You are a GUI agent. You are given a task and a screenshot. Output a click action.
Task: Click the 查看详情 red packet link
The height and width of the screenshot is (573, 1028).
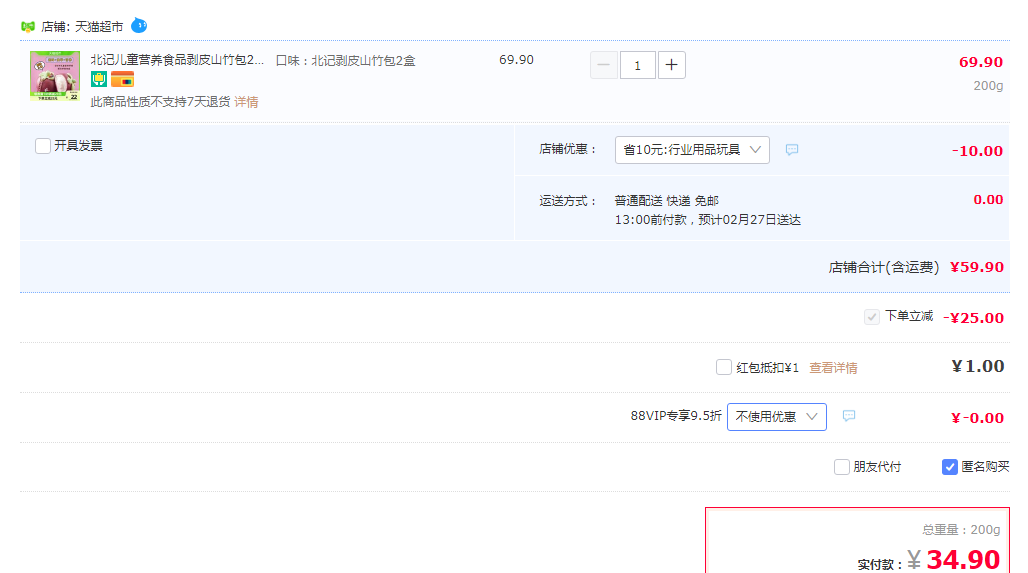(833, 368)
